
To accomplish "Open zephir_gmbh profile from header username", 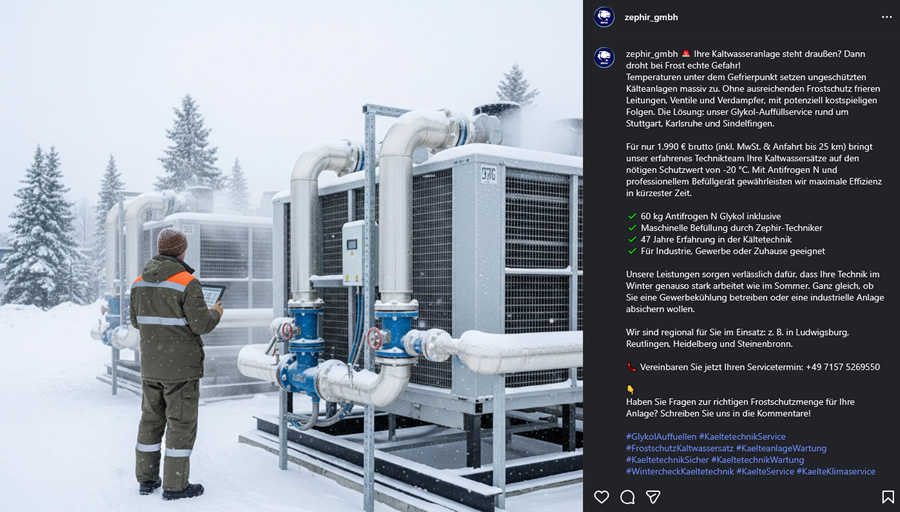I will (652, 17).
